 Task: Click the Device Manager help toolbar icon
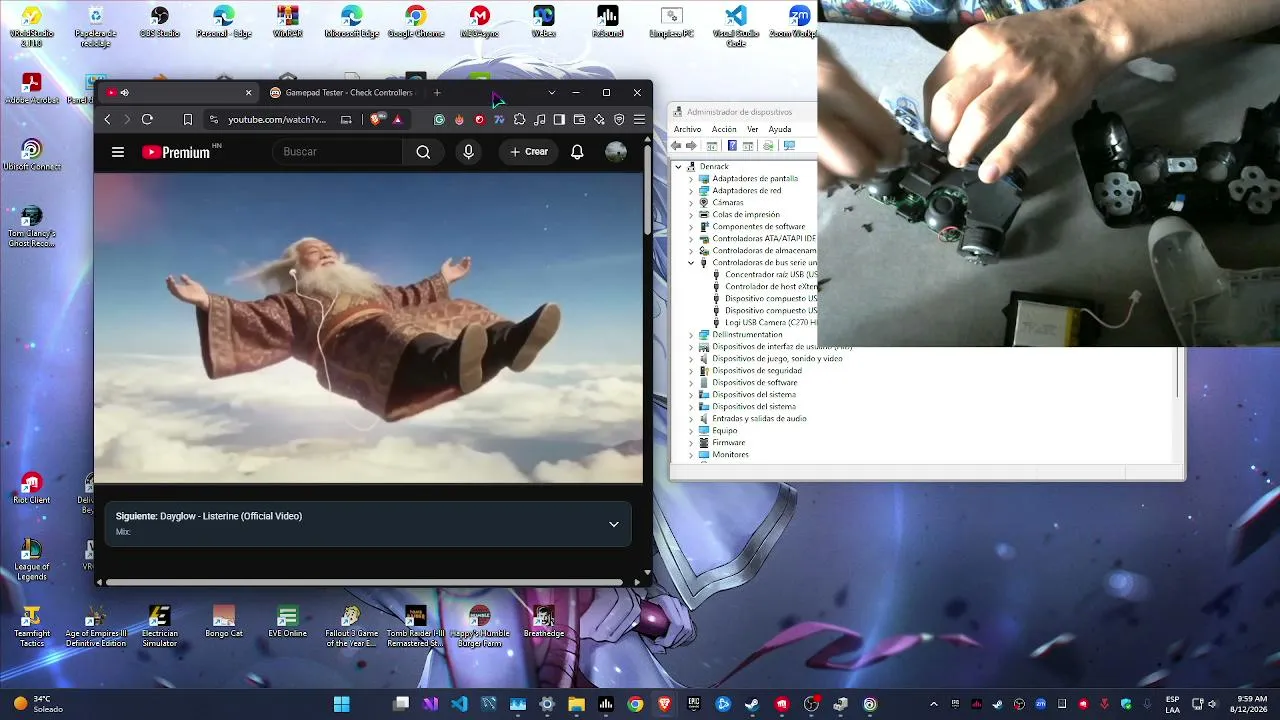pyautogui.click(x=732, y=146)
